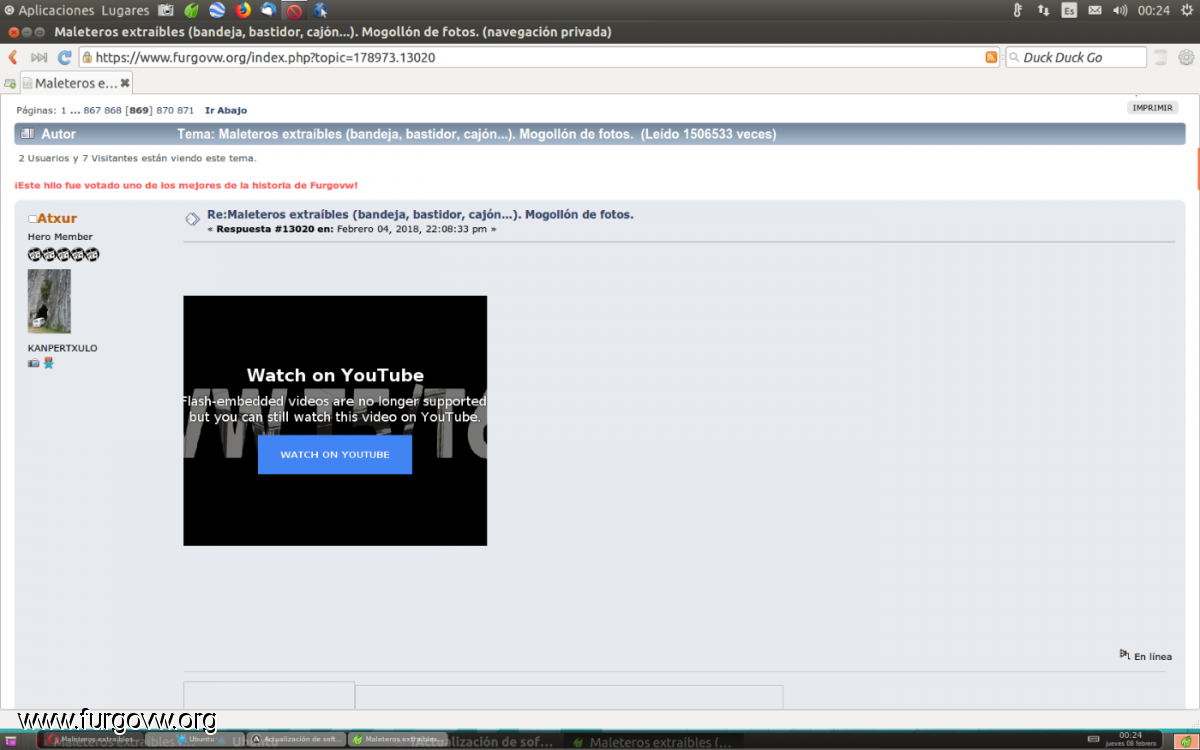Click the furgovw.org URL address field

click(538, 57)
